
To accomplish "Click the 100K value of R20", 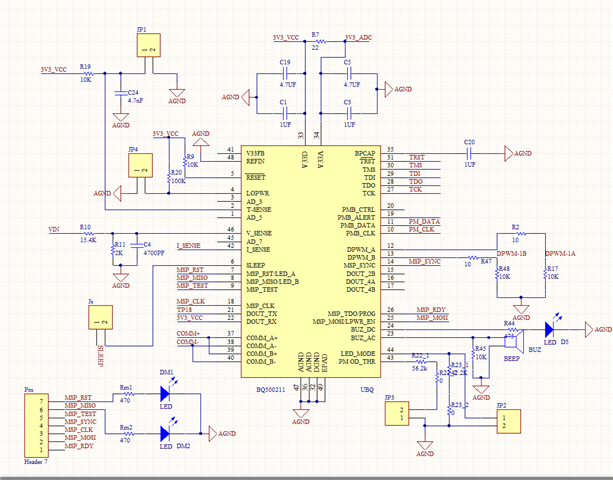I will pos(178,181).
